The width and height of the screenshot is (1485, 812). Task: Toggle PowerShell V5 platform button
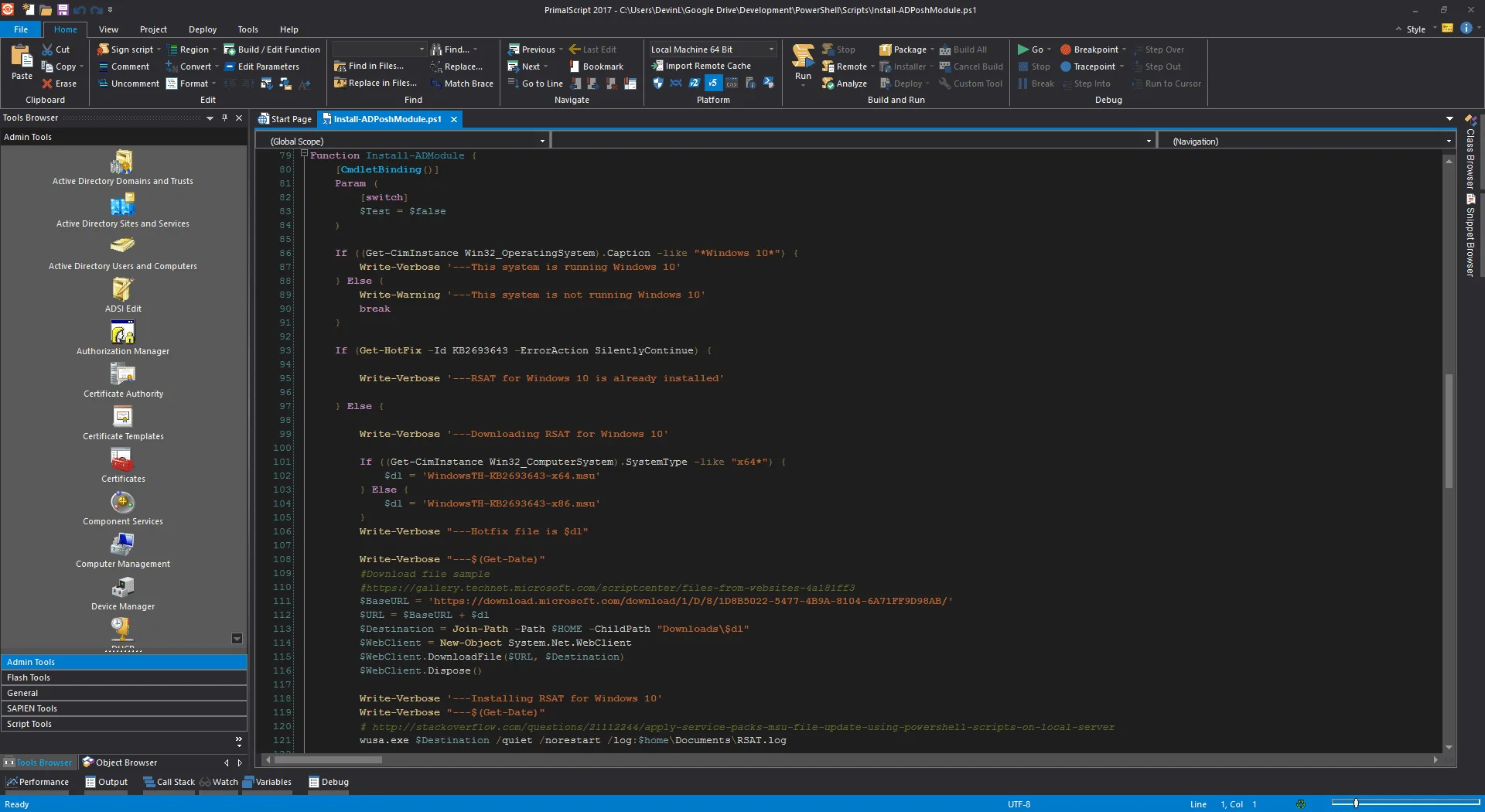[713, 83]
